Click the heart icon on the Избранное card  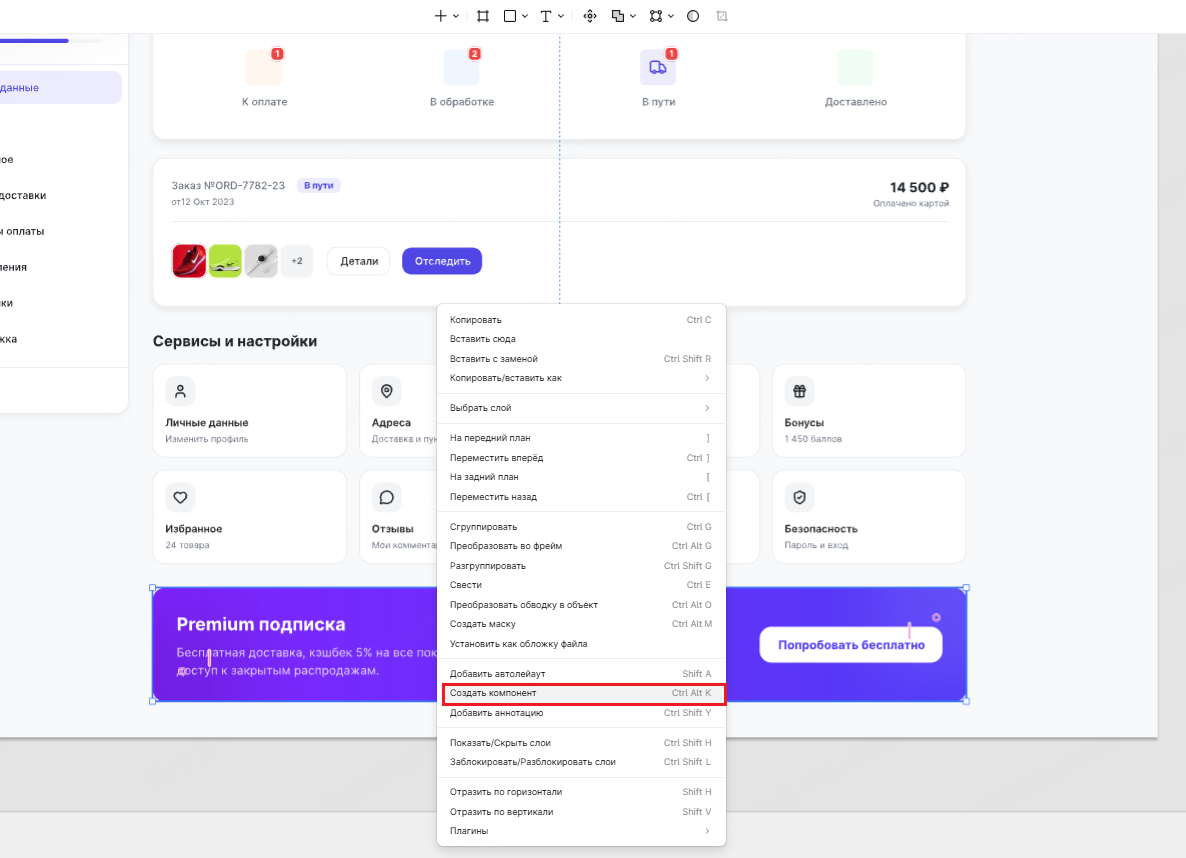point(179,497)
